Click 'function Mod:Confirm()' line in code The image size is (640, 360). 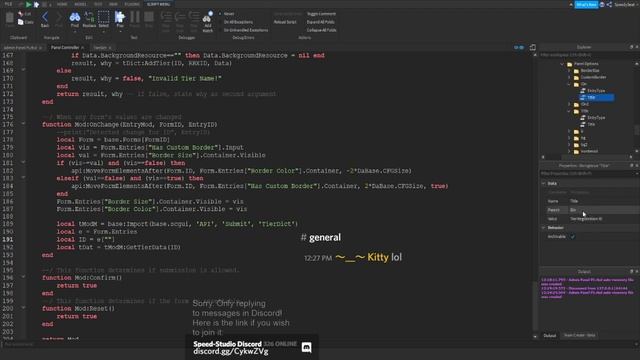tap(82, 278)
